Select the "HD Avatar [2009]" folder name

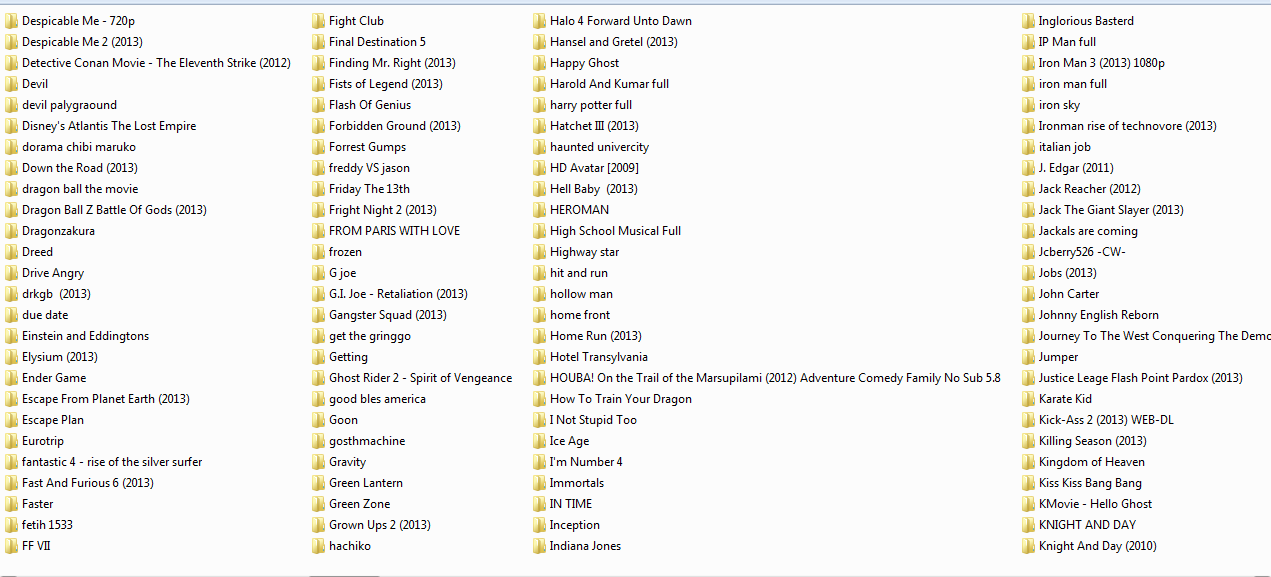[594, 168]
